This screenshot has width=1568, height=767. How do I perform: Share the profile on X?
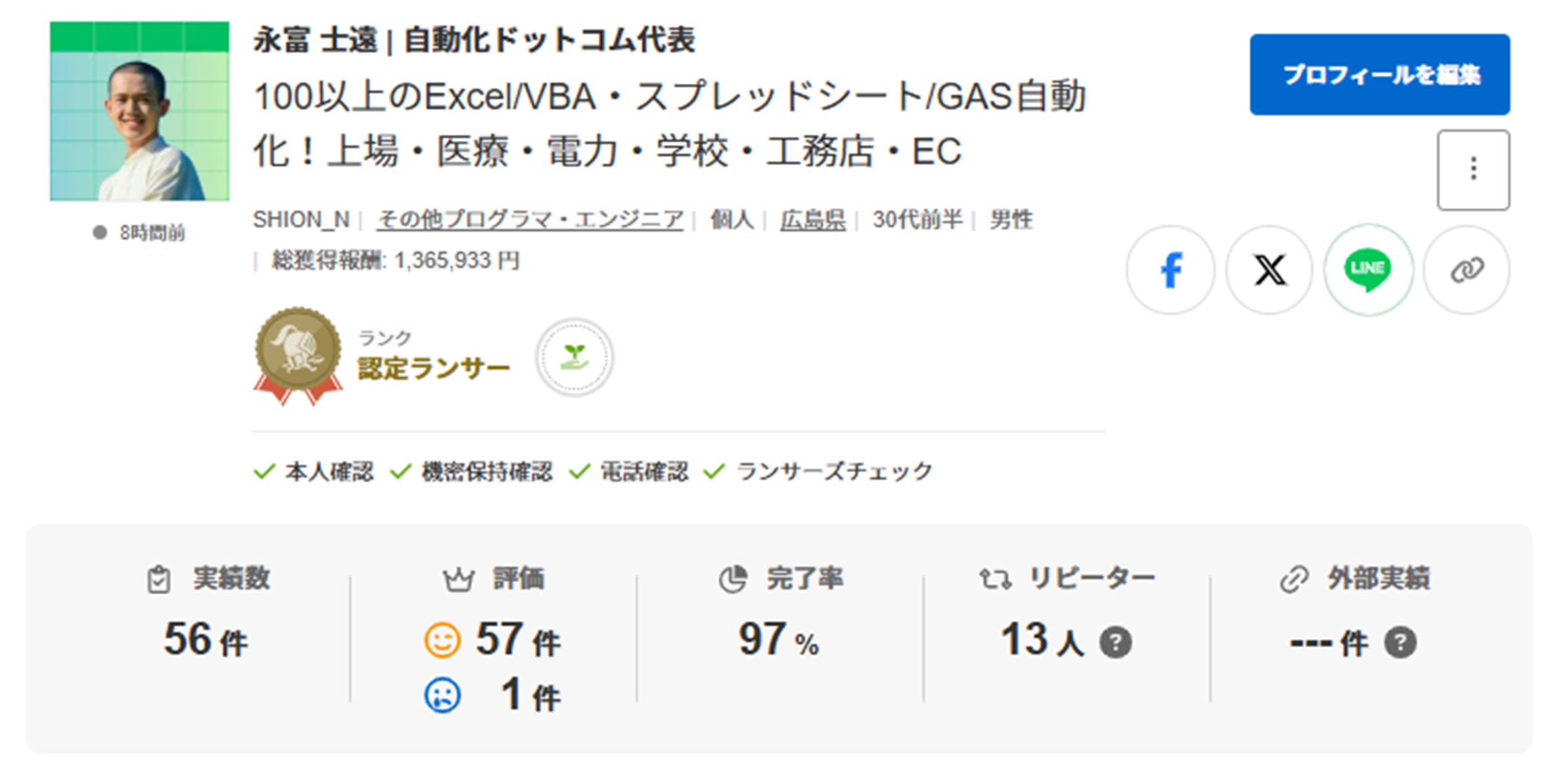click(x=1270, y=269)
